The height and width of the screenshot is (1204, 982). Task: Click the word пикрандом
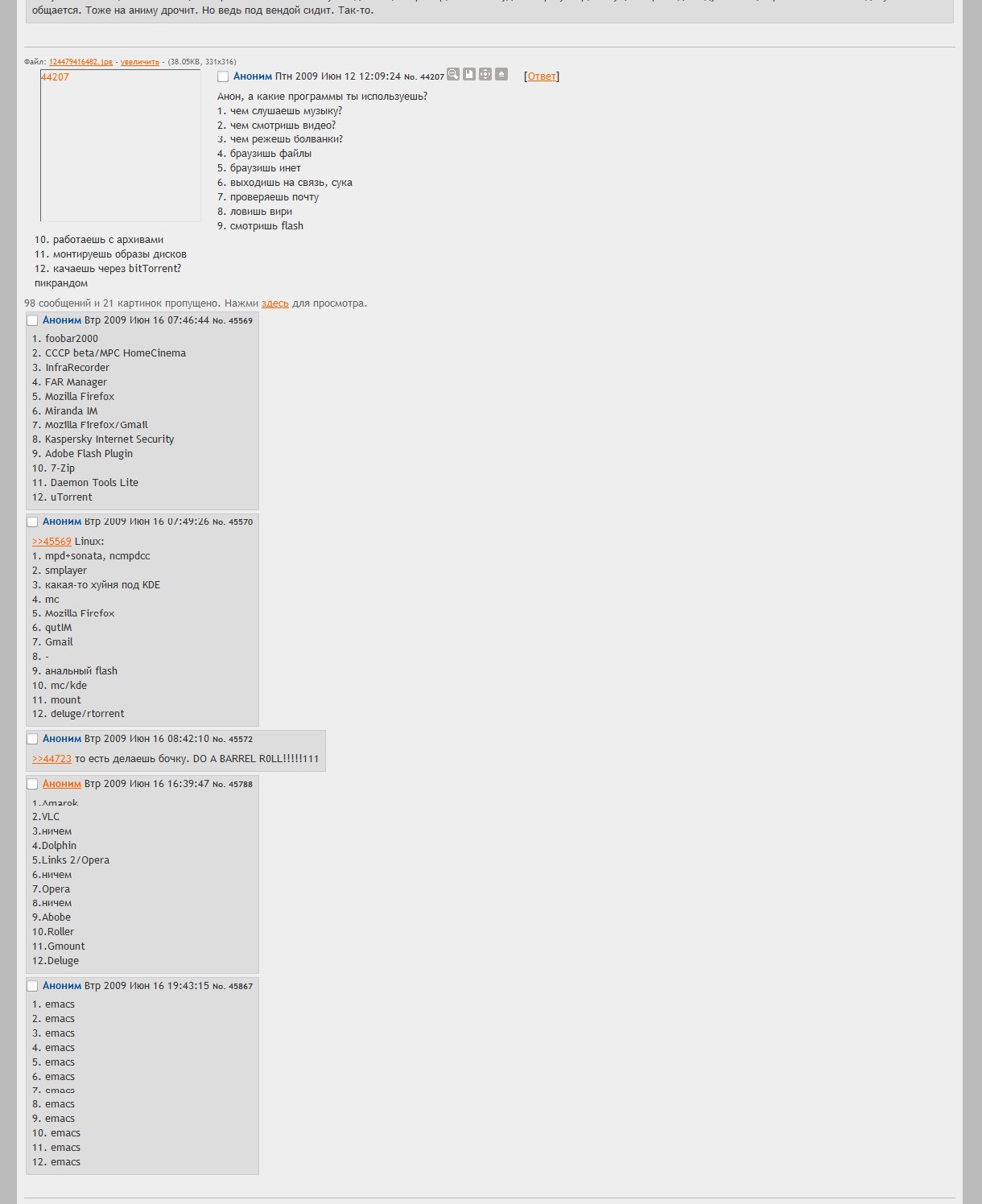[61, 283]
